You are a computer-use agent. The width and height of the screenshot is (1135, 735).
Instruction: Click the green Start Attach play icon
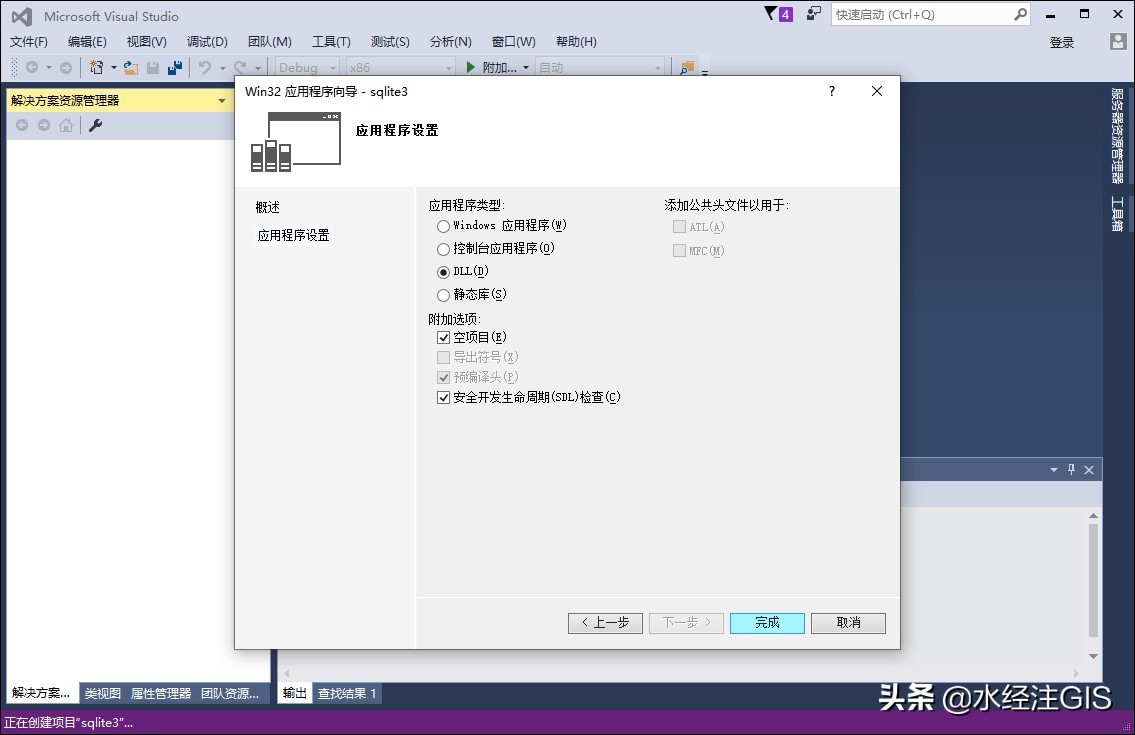tap(471, 67)
